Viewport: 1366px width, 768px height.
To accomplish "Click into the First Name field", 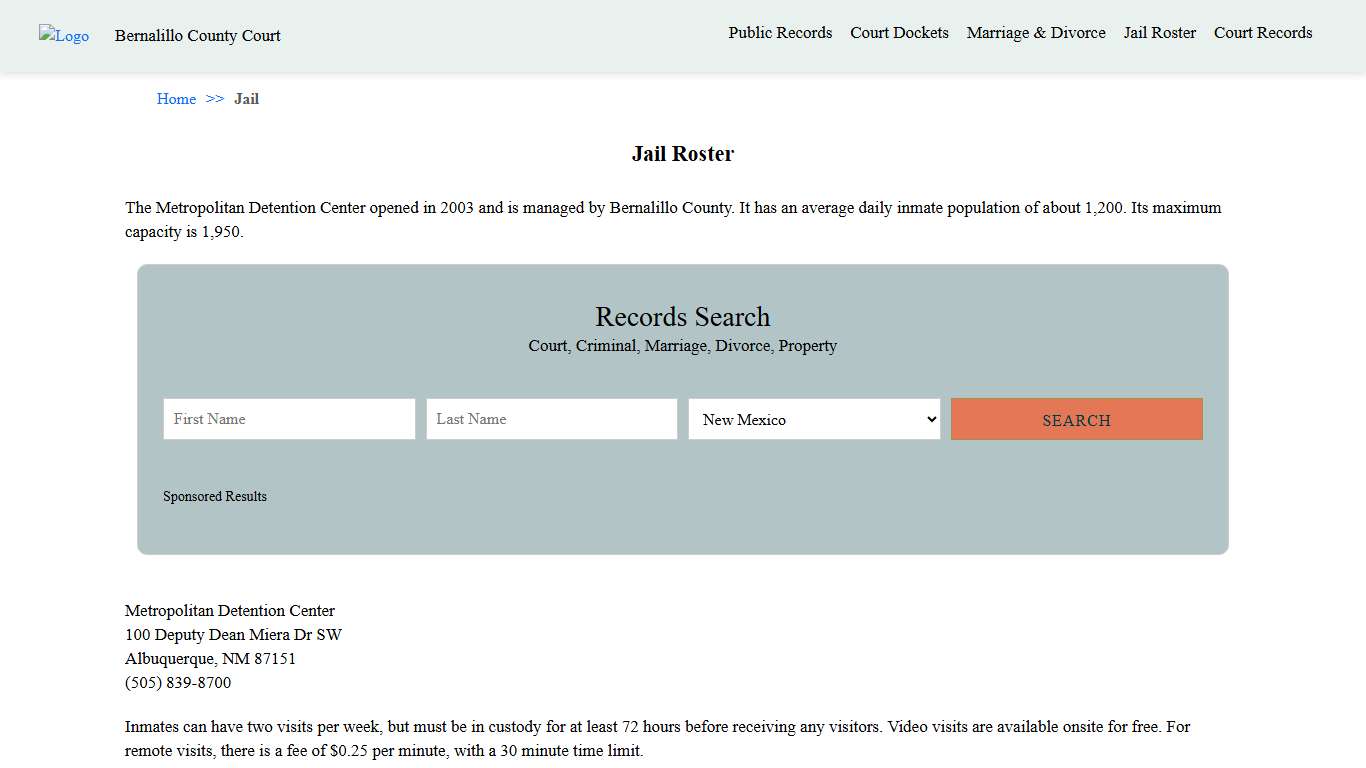I will pyautogui.click(x=288, y=419).
